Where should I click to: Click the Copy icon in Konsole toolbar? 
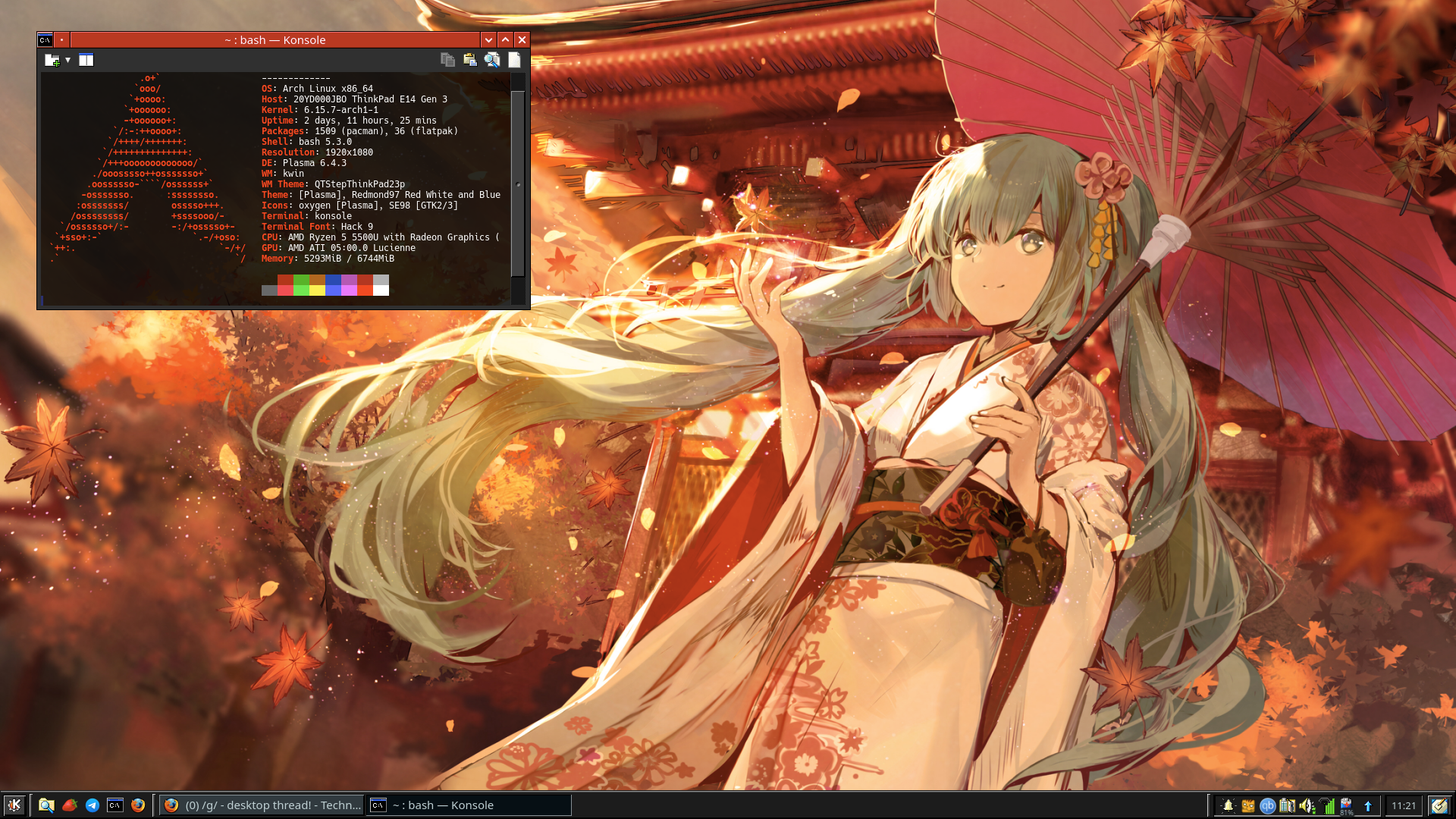[448, 60]
